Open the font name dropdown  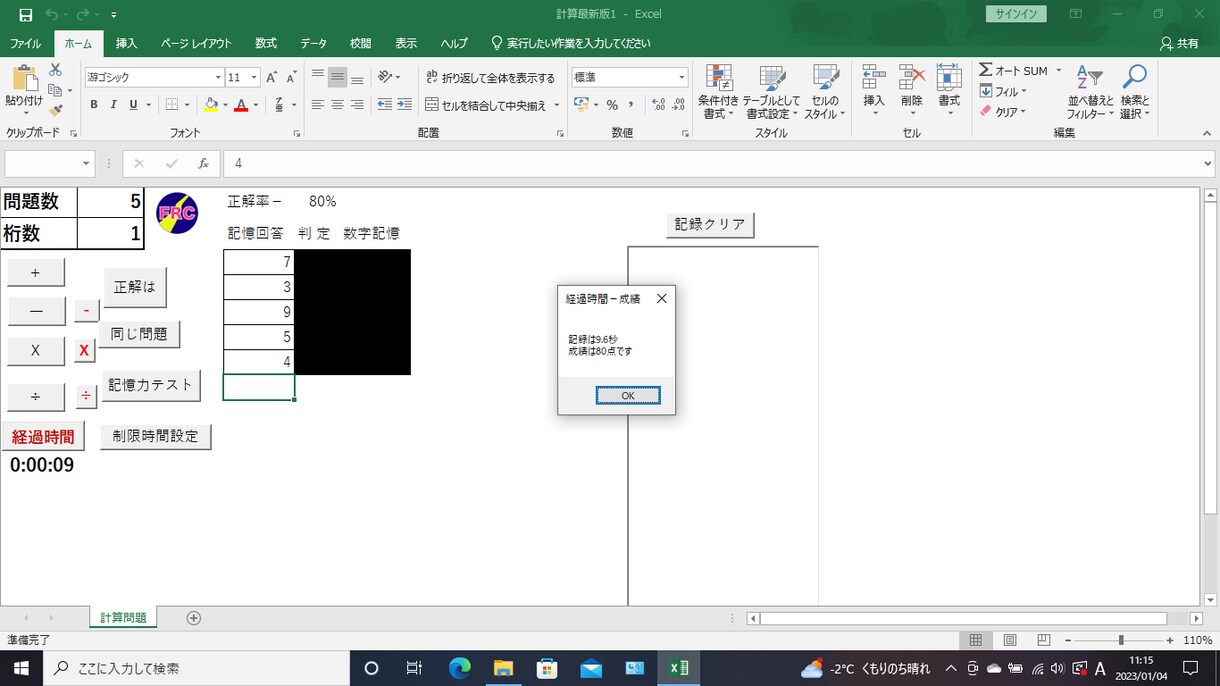pos(218,77)
